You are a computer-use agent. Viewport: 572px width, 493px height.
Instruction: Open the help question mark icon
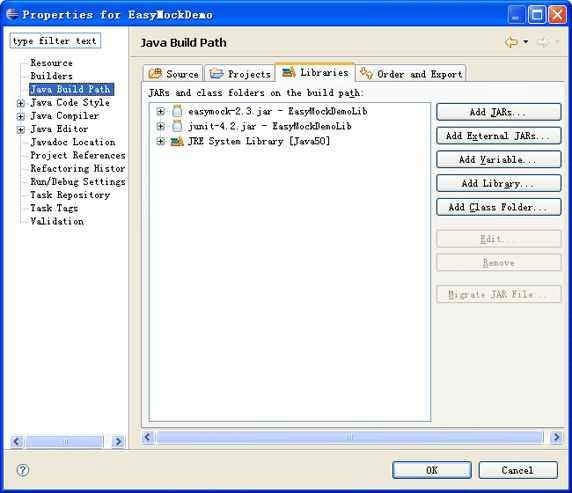click(23, 470)
